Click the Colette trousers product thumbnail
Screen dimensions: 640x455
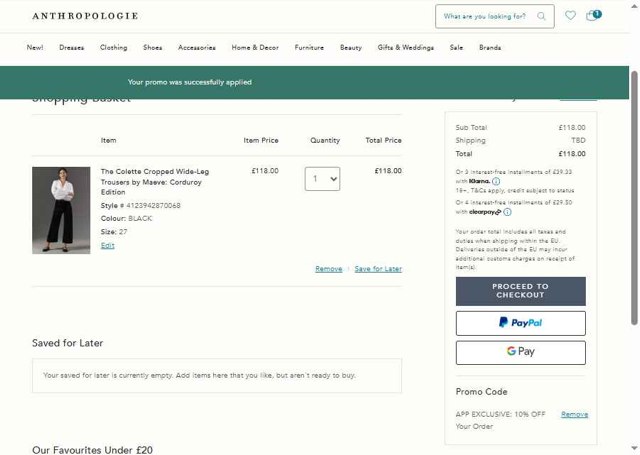point(61,210)
